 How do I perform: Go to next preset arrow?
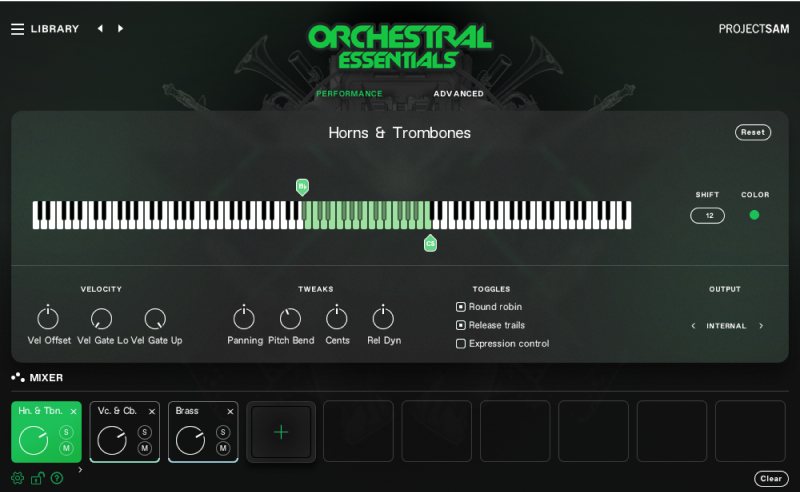click(120, 29)
